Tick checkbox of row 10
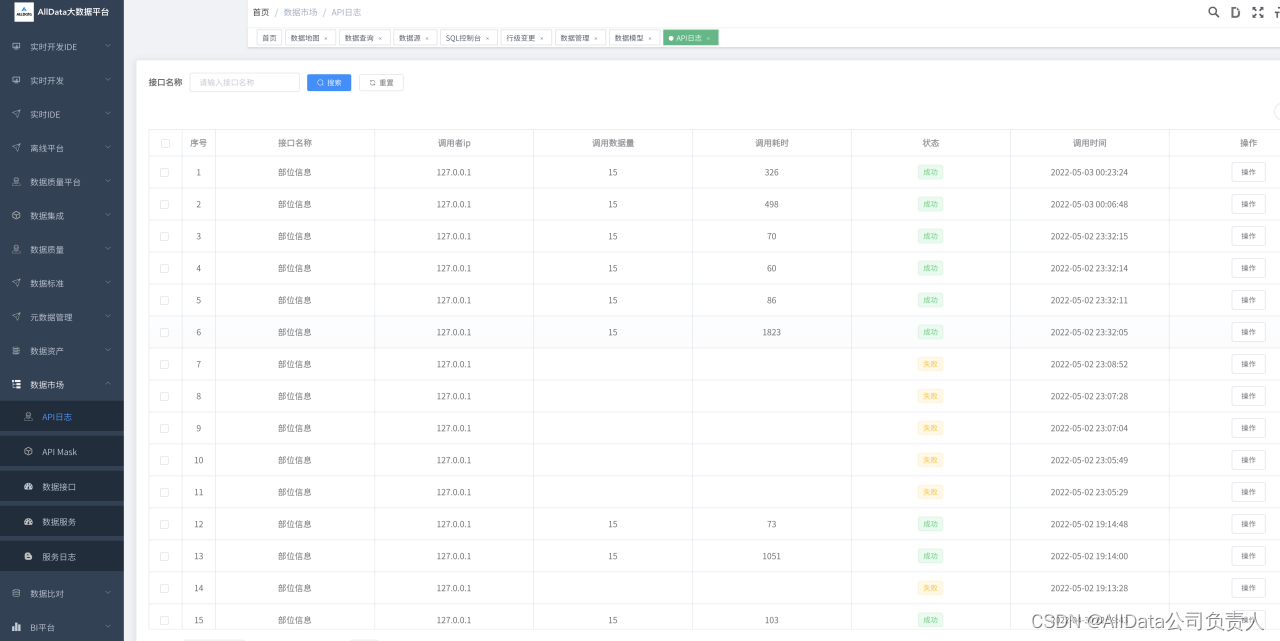 [165, 460]
